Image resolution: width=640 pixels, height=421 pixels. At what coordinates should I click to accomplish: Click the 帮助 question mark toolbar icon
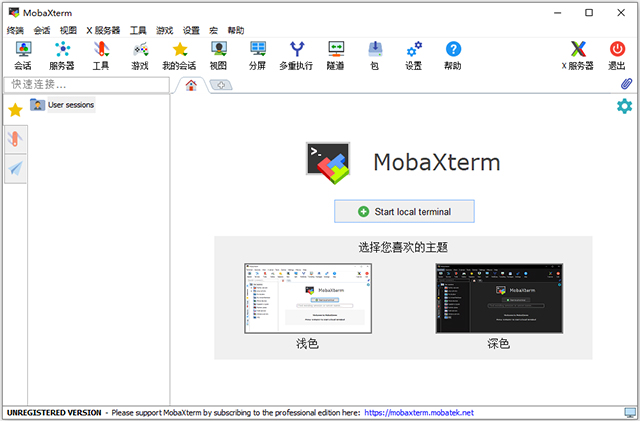453,56
